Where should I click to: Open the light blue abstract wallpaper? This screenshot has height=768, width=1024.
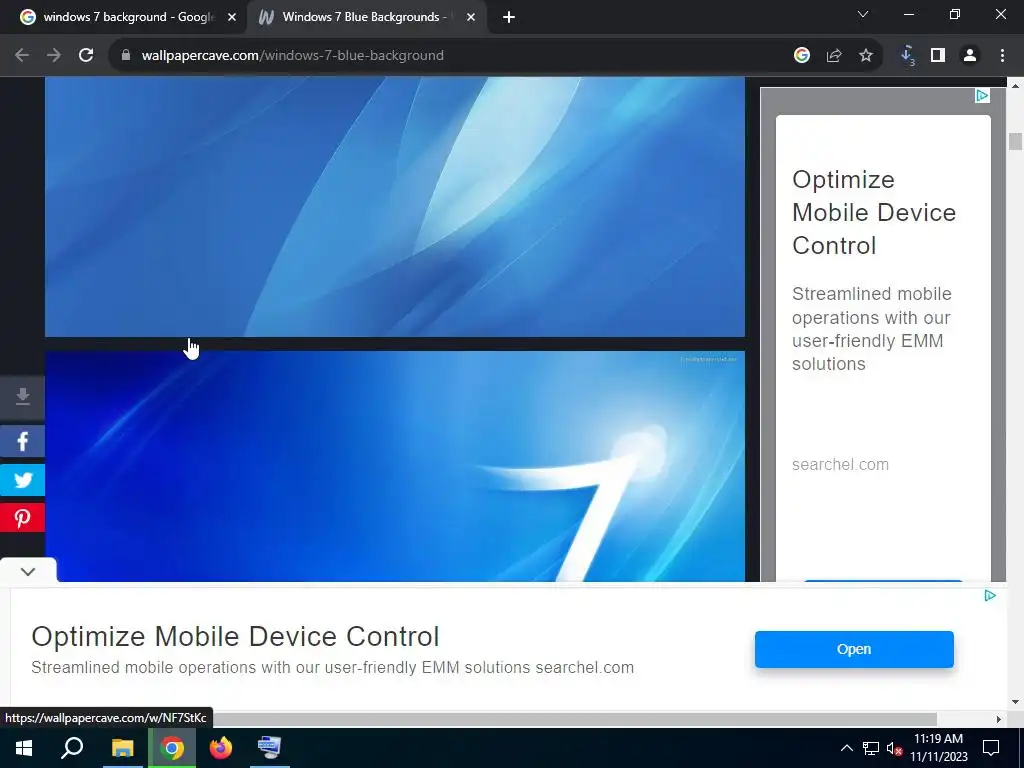pyautogui.click(x=394, y=206)
